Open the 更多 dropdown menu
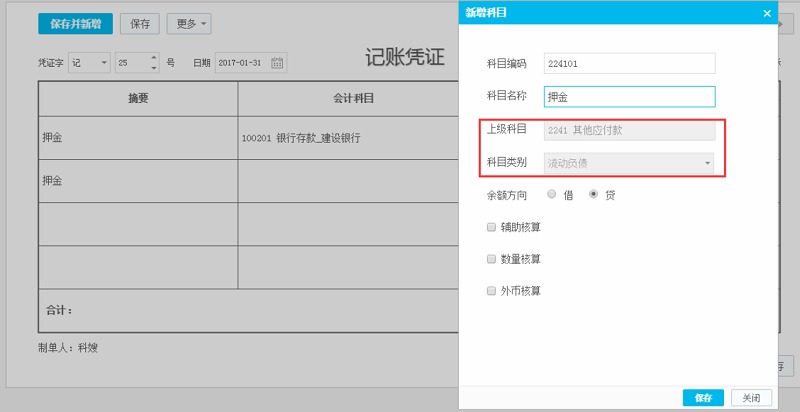Screen dimensions: 800x412 (187, 24)
